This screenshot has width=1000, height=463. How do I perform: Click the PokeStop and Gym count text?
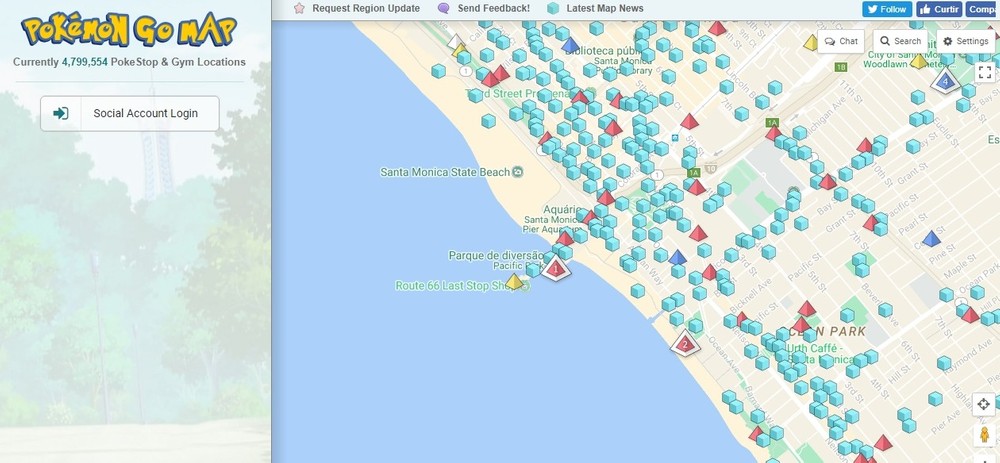click(129, 62)
